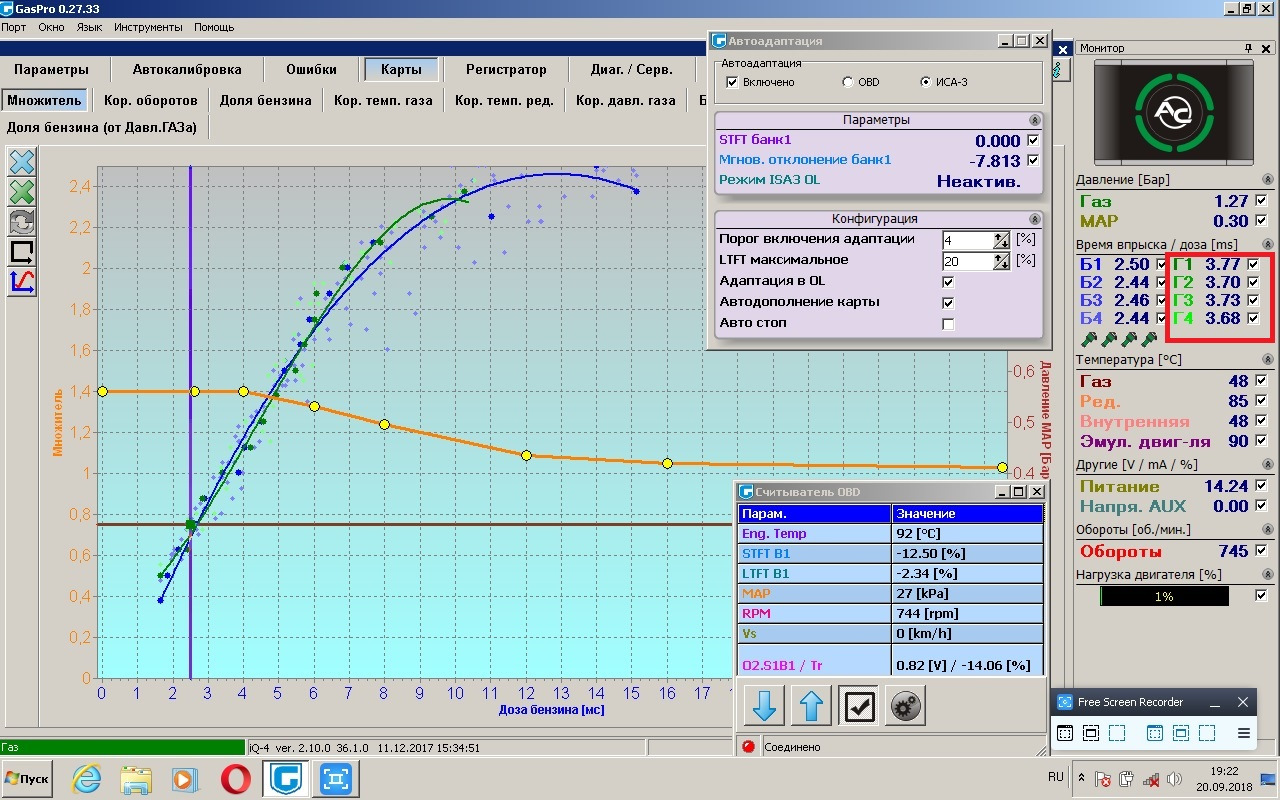The height and width of the screenshot is (800, 1280).
Task: Open OBD reader gear settings icon
Action: click(x=907, y=706)
